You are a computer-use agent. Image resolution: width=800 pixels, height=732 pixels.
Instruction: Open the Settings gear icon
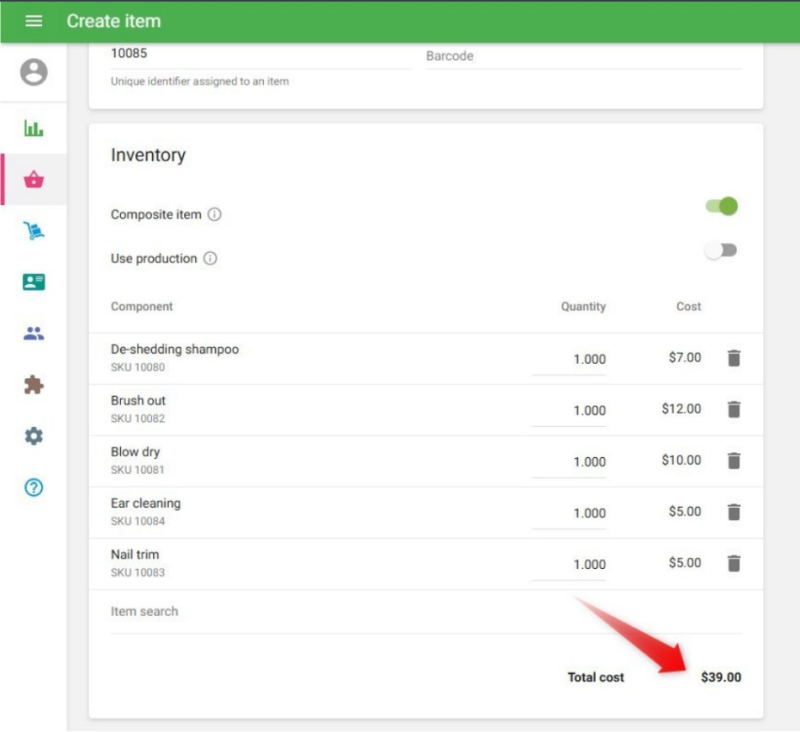pyautogui.click(x=34, y=437)
